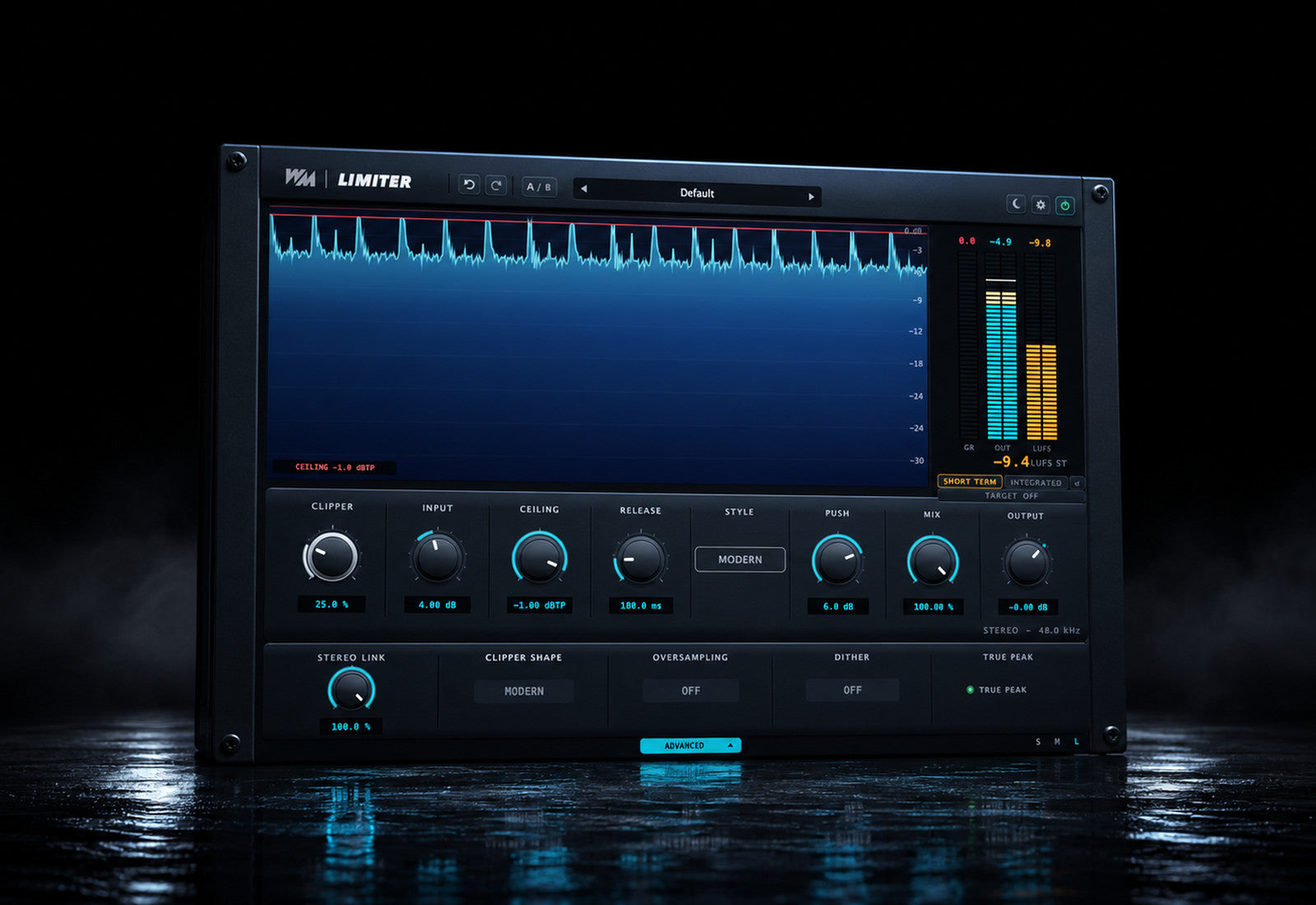Toggle dark mode with the moon icon
Screen dimensions: 1316x905
tap(1017, 203)
